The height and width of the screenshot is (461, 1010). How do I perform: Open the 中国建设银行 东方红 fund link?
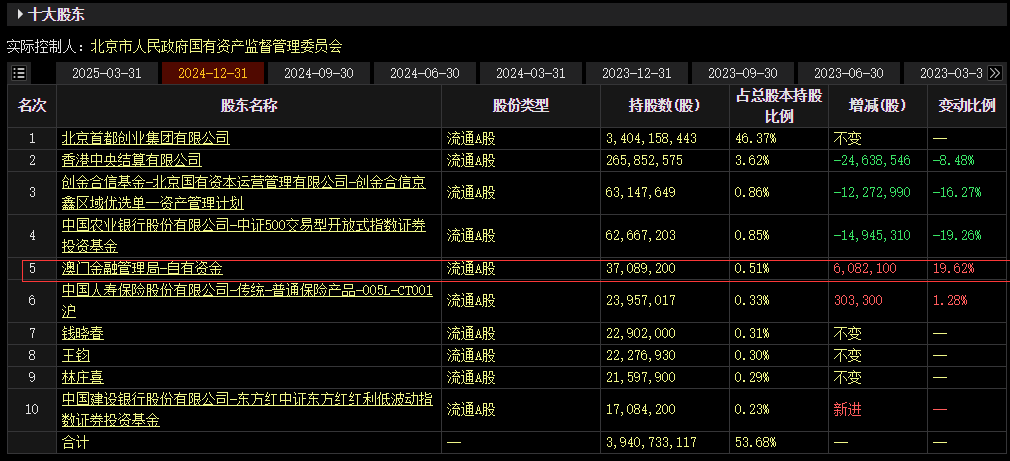tap(247, 409)
